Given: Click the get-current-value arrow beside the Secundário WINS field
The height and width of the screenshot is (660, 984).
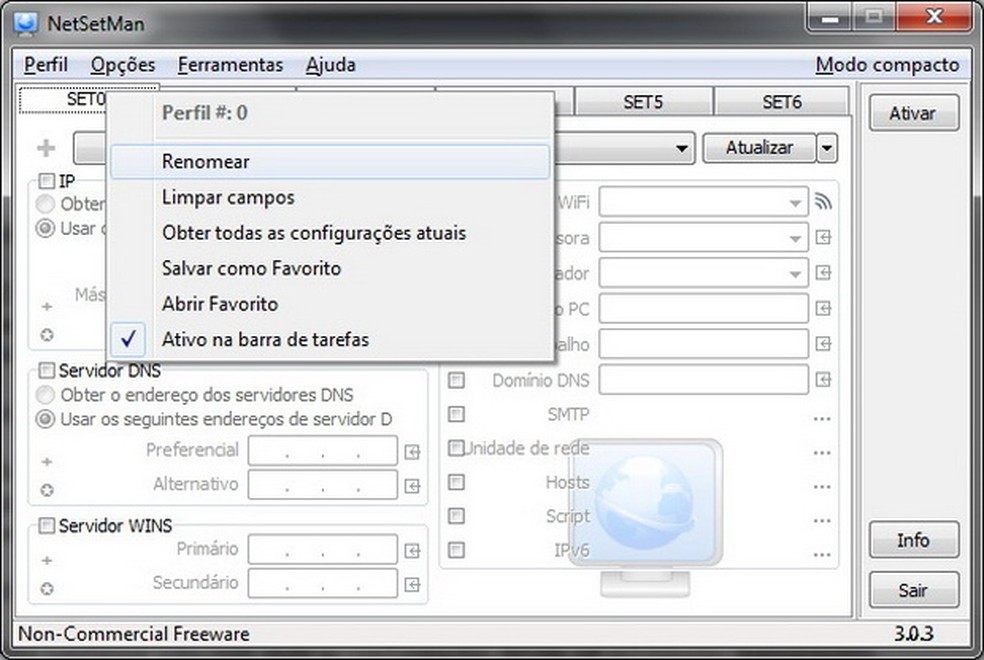Looking at the screenshot, I should coord(412,585).
